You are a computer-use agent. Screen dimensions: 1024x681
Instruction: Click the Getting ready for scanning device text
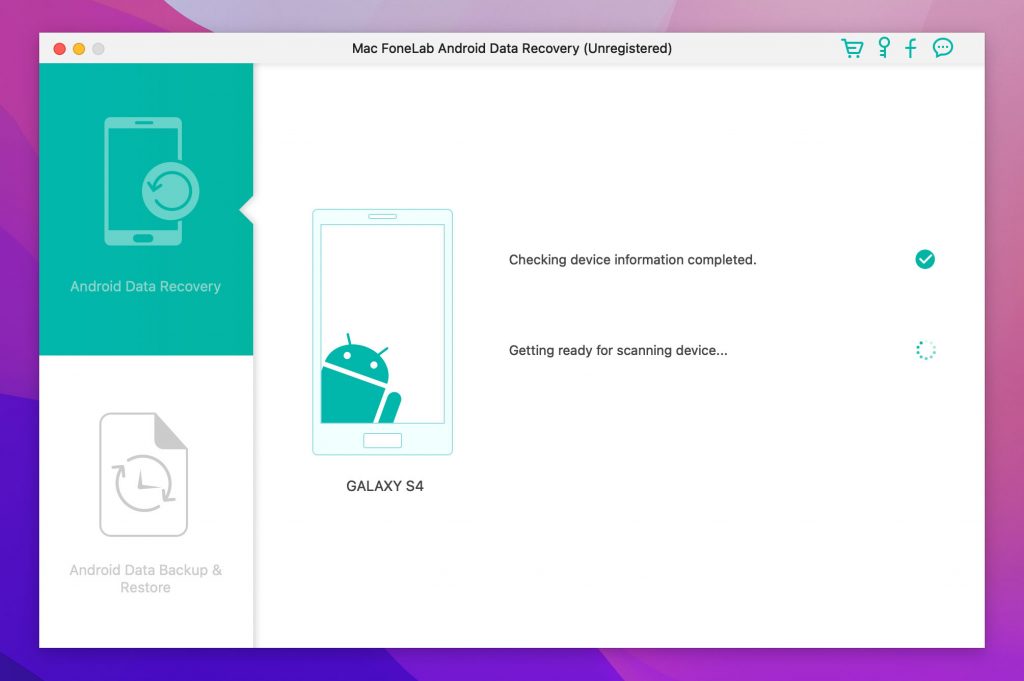(x=618, y=350)
